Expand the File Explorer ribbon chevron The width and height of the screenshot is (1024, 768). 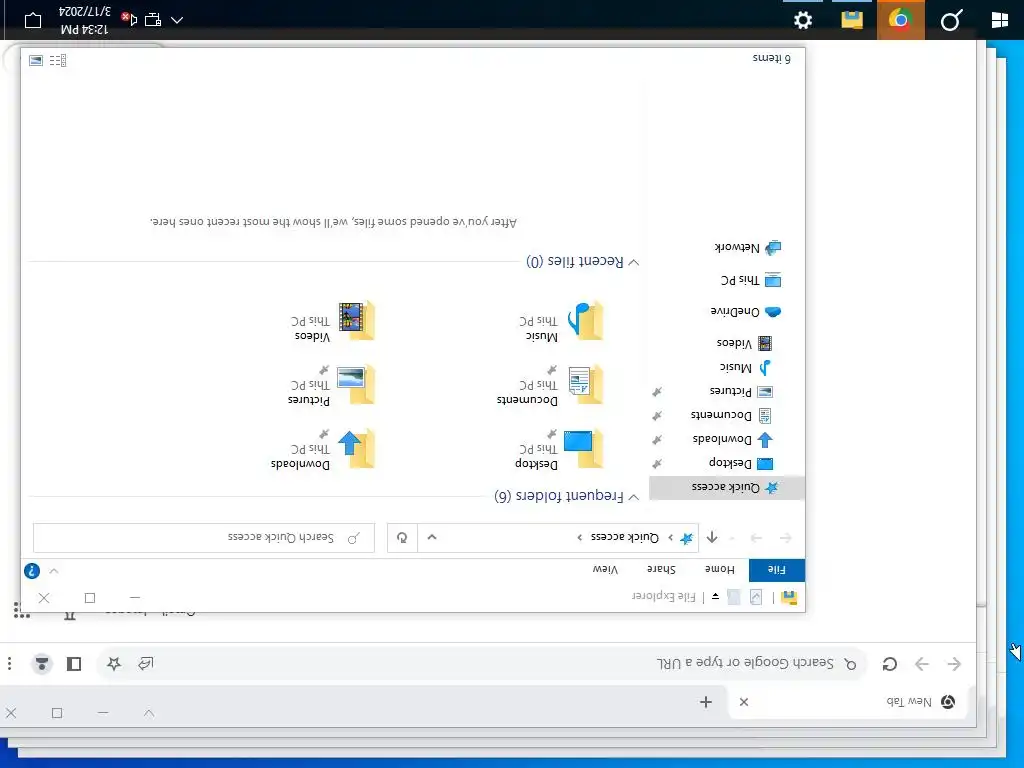point(54,571)
